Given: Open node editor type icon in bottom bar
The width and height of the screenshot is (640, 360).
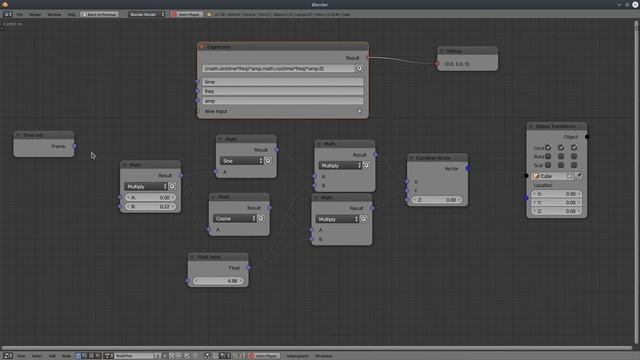Looking at the screenshot, I should 8,356.
